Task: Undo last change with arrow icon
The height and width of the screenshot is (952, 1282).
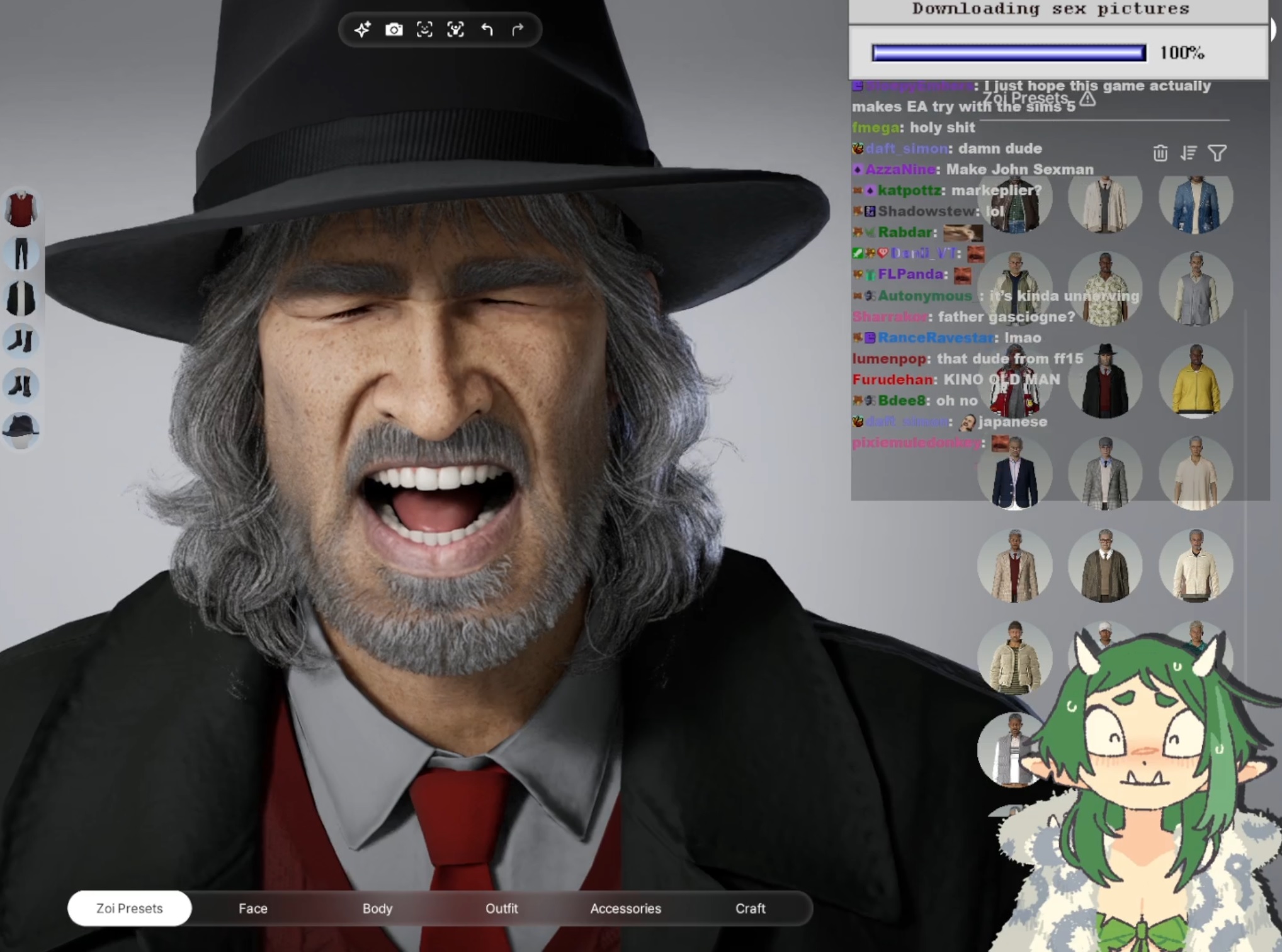Action: [x=487, y=30]
